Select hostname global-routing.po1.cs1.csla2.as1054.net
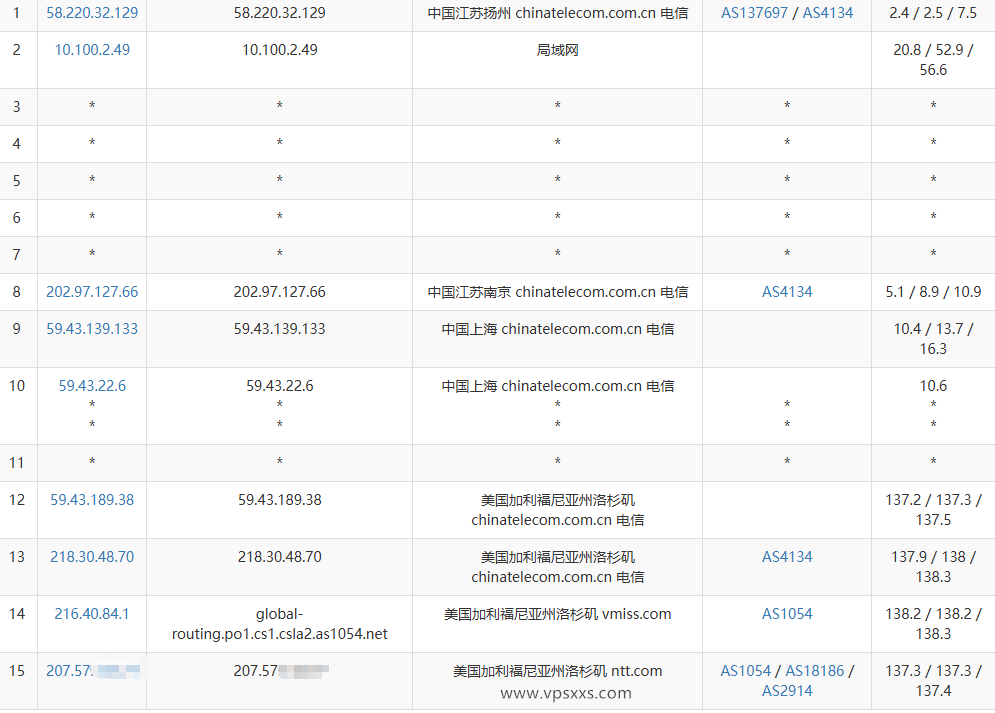Image resolution: width=995 pixels, height=713 pixels. tap(279, 624)
